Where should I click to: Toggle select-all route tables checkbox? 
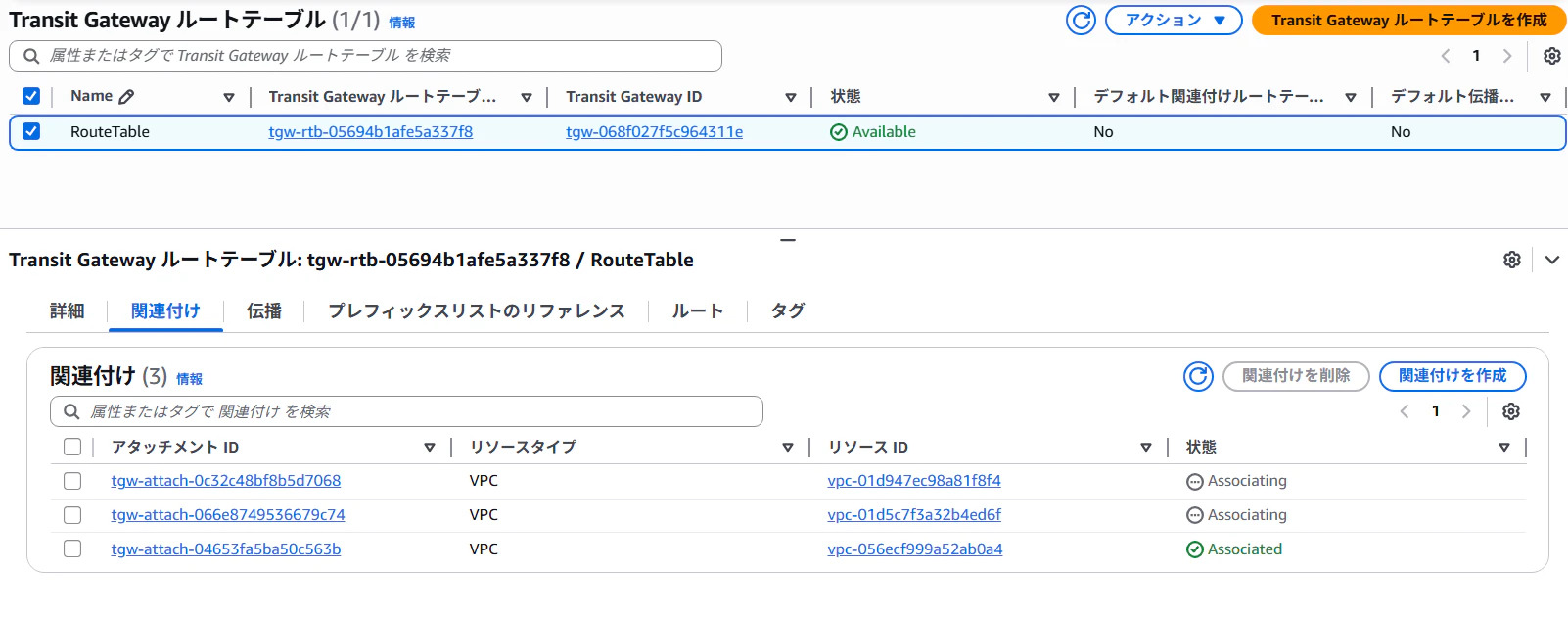click(x=31, y=96)
